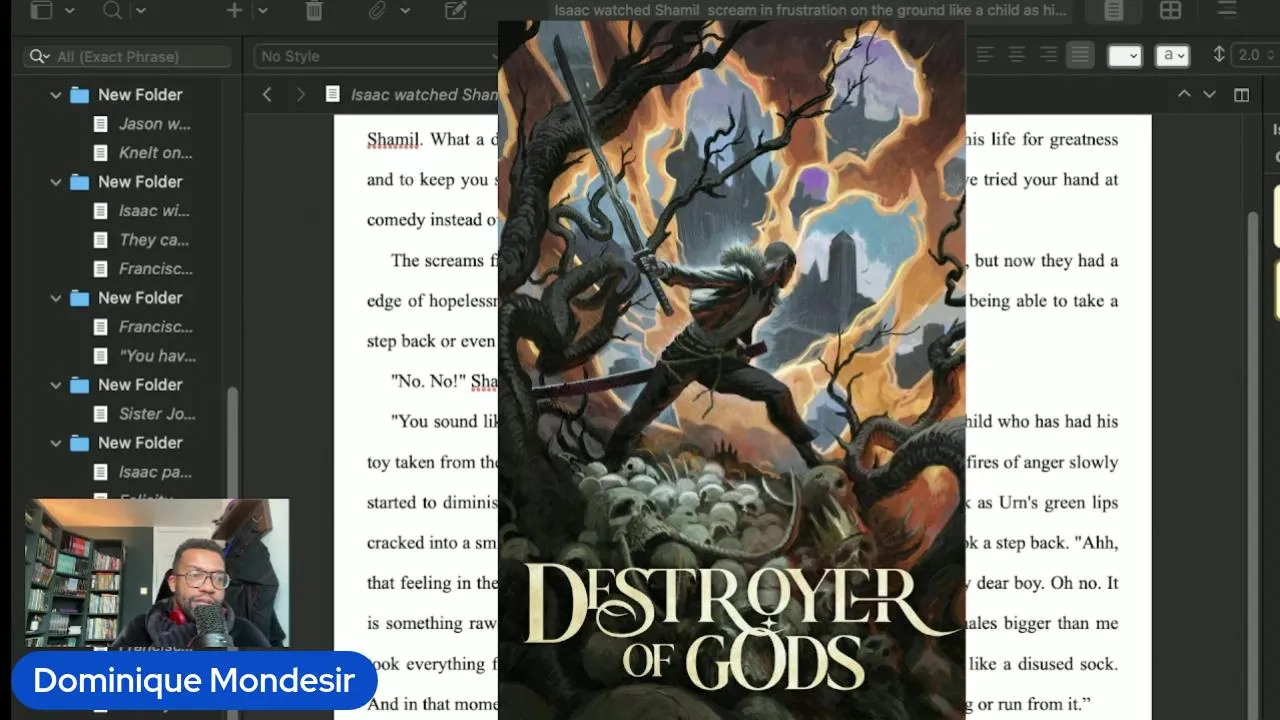Click page icon beside 'They ca...'

point(100,240)
